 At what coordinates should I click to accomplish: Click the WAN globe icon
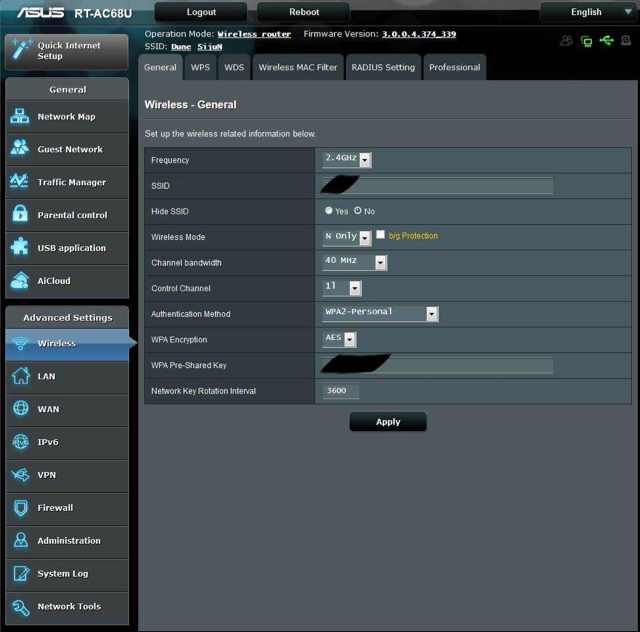(20, 408)
